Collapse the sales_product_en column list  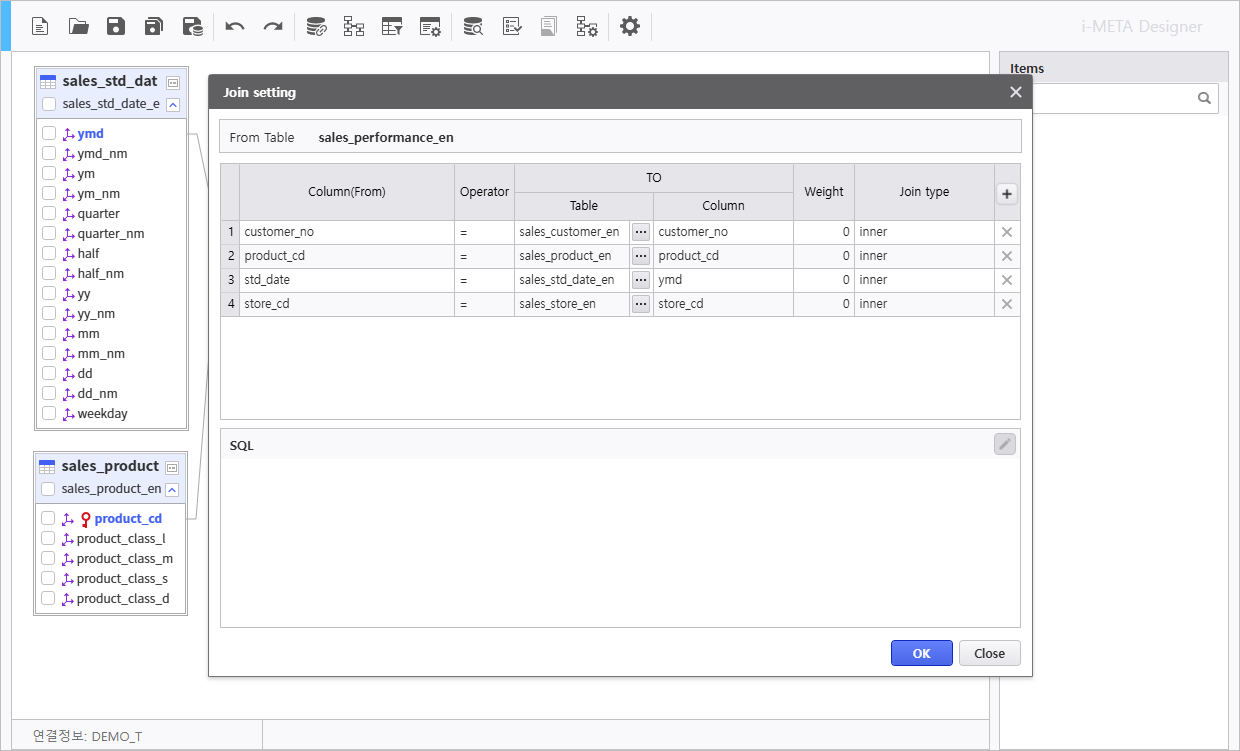click(x=172, y=489)
